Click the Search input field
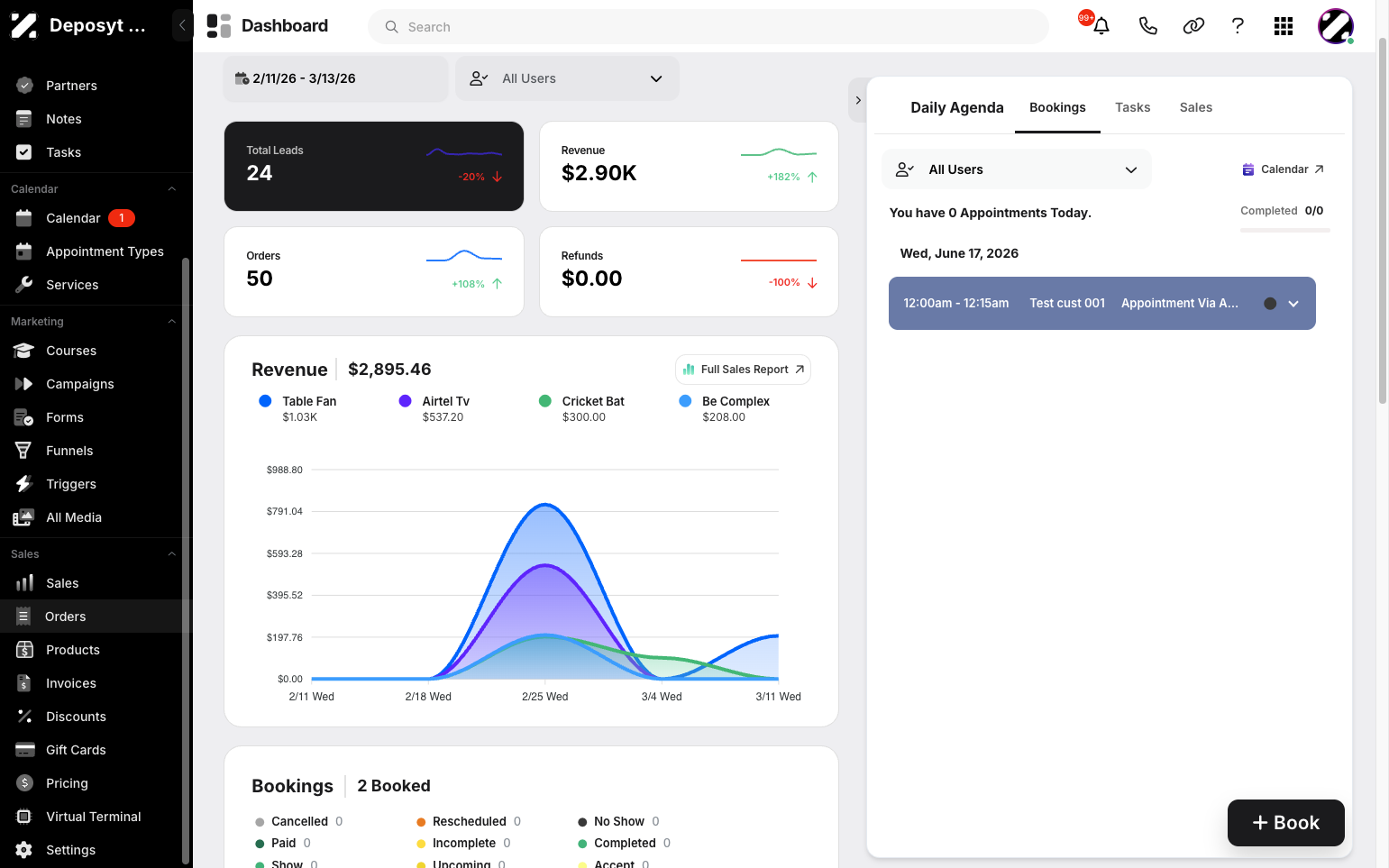 pyautogui.click(x=708, y=27)
